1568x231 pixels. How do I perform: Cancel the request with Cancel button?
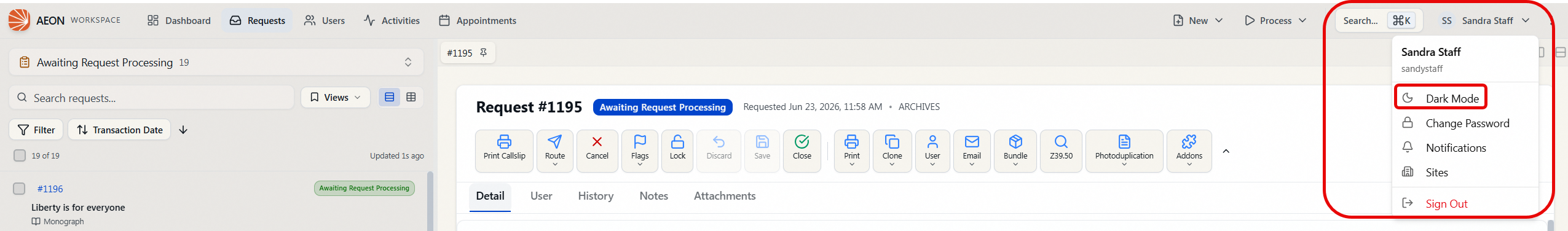pyautogui.click(x=597, y=151)
